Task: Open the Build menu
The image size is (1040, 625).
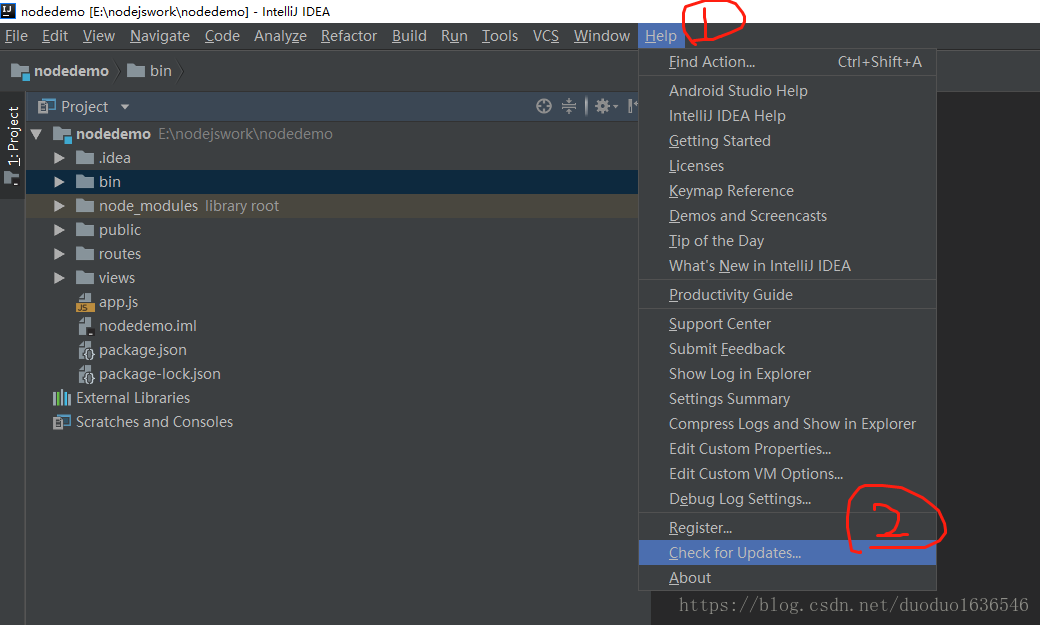Action: tap(409, 36)
